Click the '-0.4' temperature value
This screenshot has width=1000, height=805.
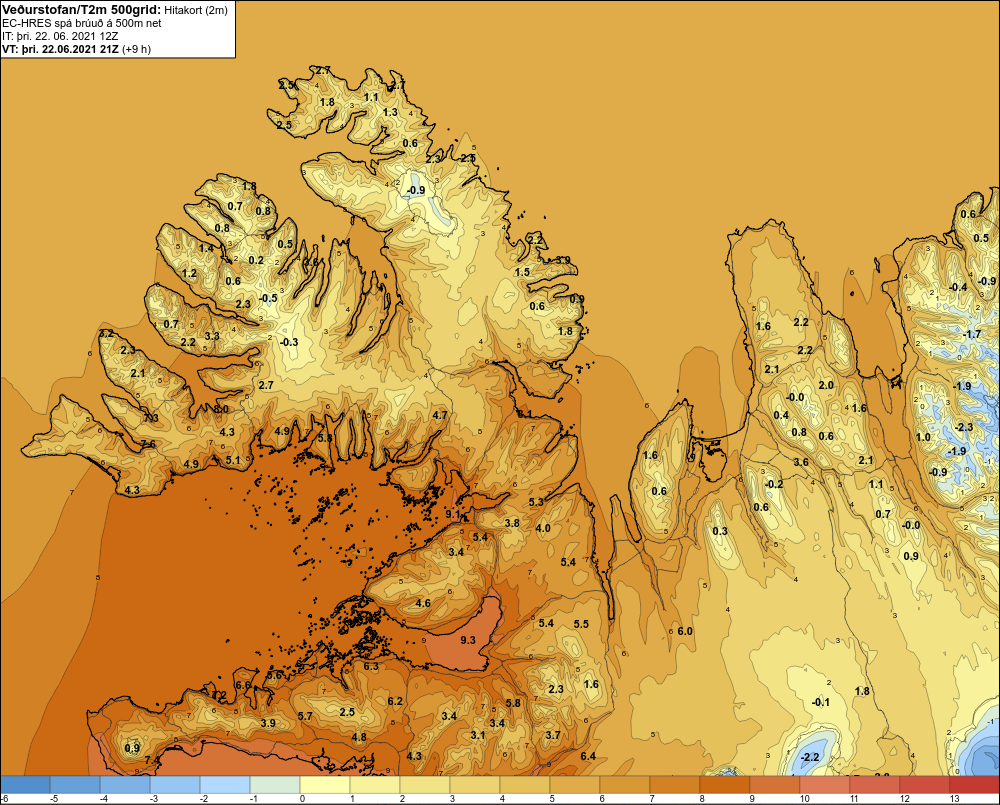pyautogui.click(x=957, y=287)
